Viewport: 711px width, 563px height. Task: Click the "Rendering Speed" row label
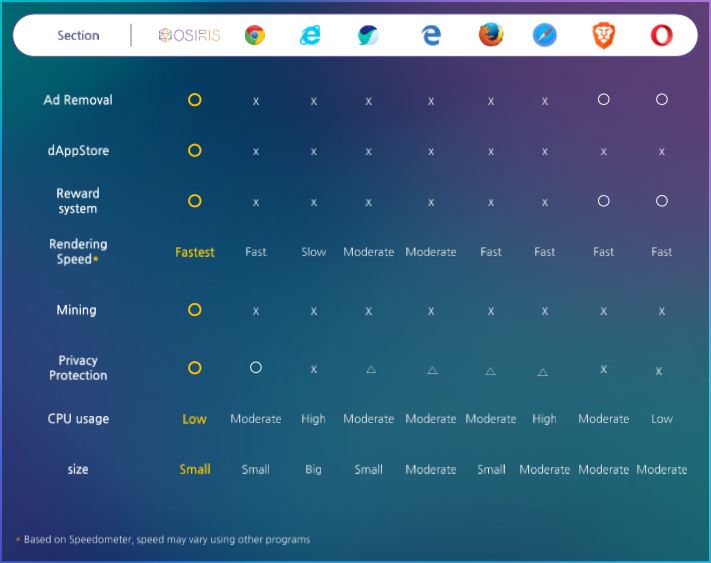(78, 252)
